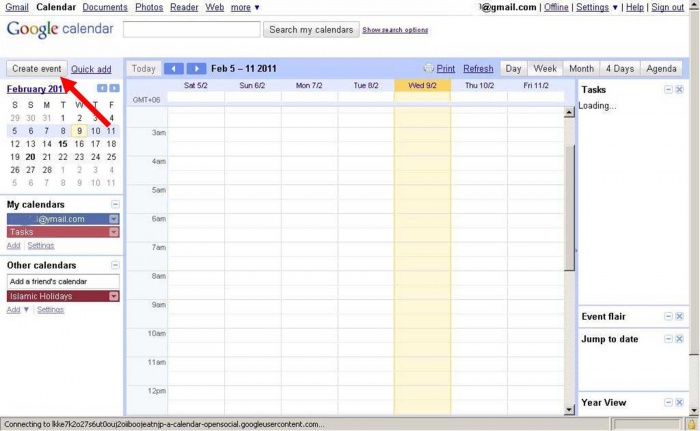Viewport: 700px width, 431px height.
Task: Open Reader from the top navigation
Action: pyautogui.click(x=184, y=7)
